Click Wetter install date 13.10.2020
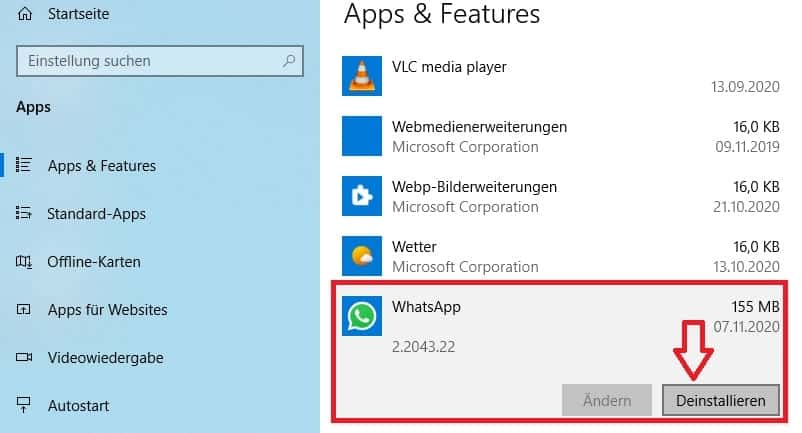This screenshot has height=433, width=802. [x=746, y=266]
